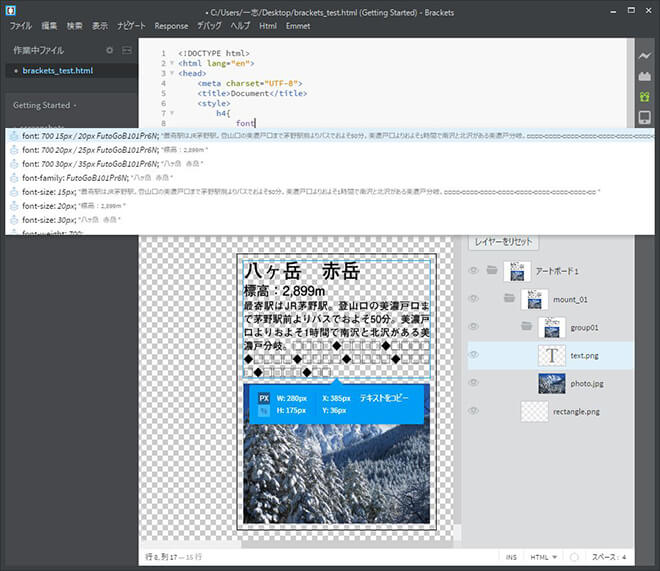Image resolution: width=660 pixels, height=571 pixels.
Task: Click the mount_01 layer thumbnail
Action: point(534,299)
